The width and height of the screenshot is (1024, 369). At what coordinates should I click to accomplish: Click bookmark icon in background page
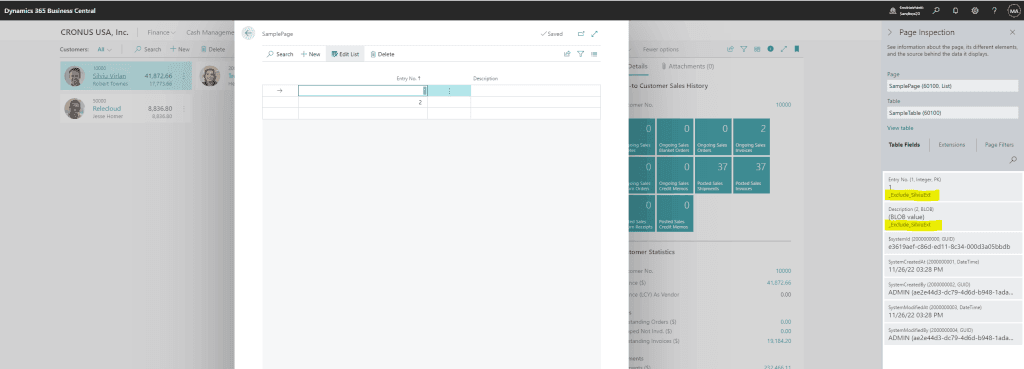[x=797, y=49]
